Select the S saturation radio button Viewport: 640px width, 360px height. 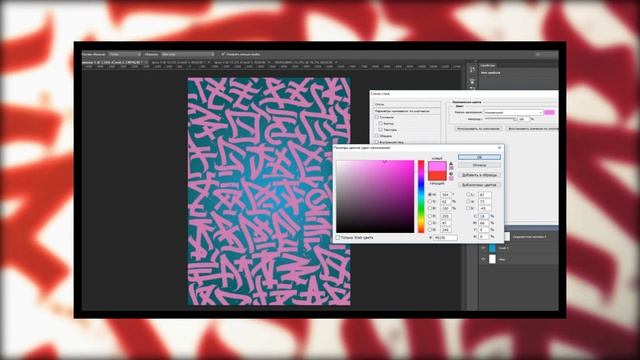pyautogui.click(x=430, y=201)
